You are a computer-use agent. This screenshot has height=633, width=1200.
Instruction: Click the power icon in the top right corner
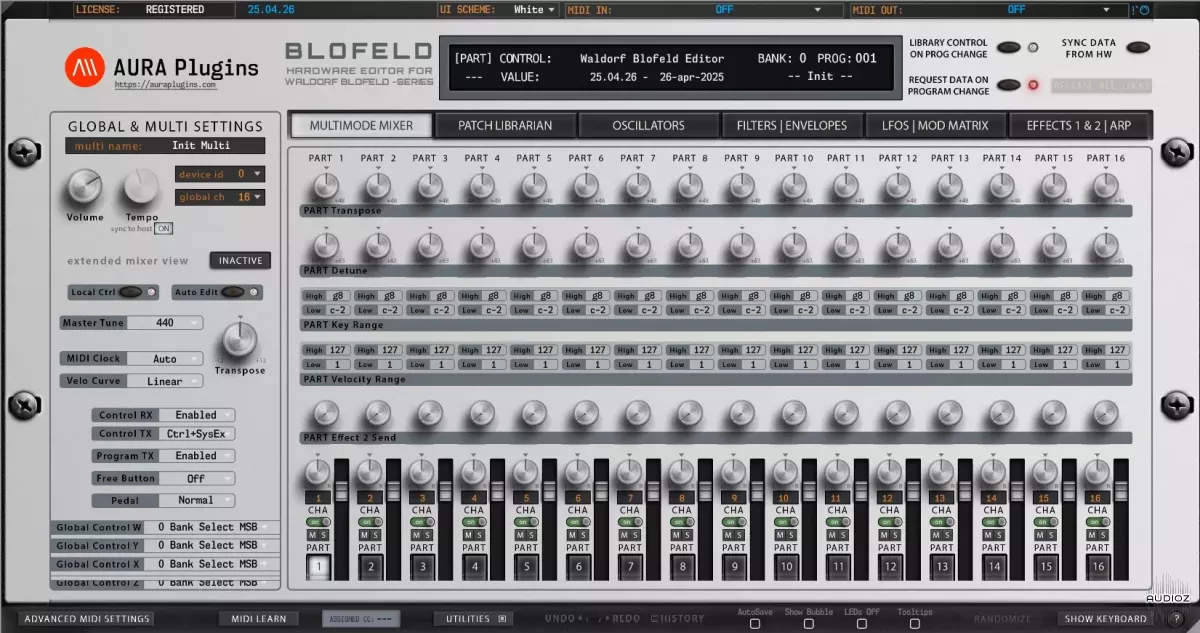[1144, 10]
